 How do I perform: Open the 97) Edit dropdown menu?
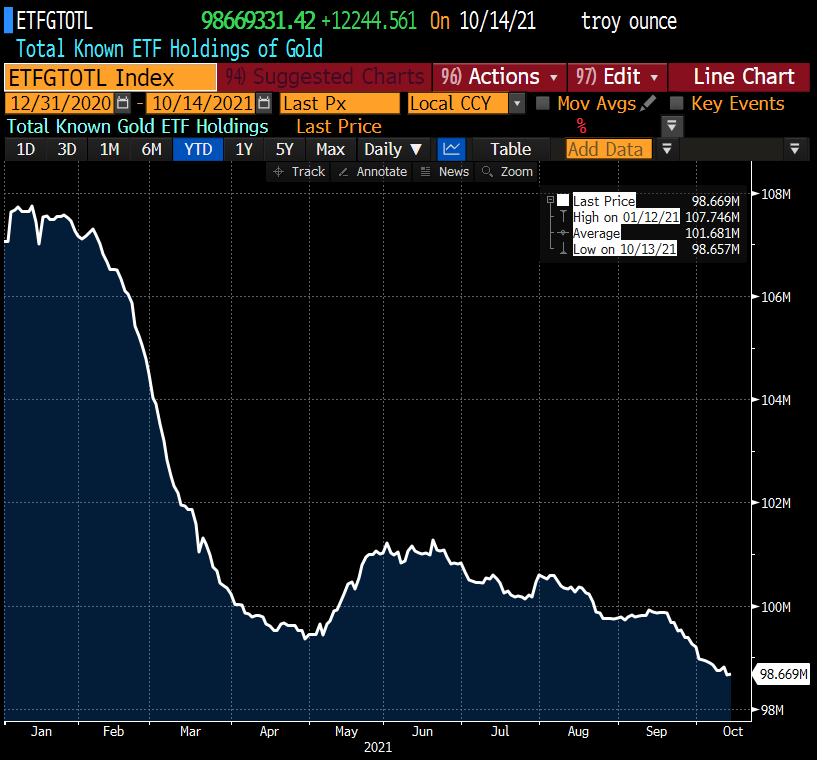click(617, 77)
